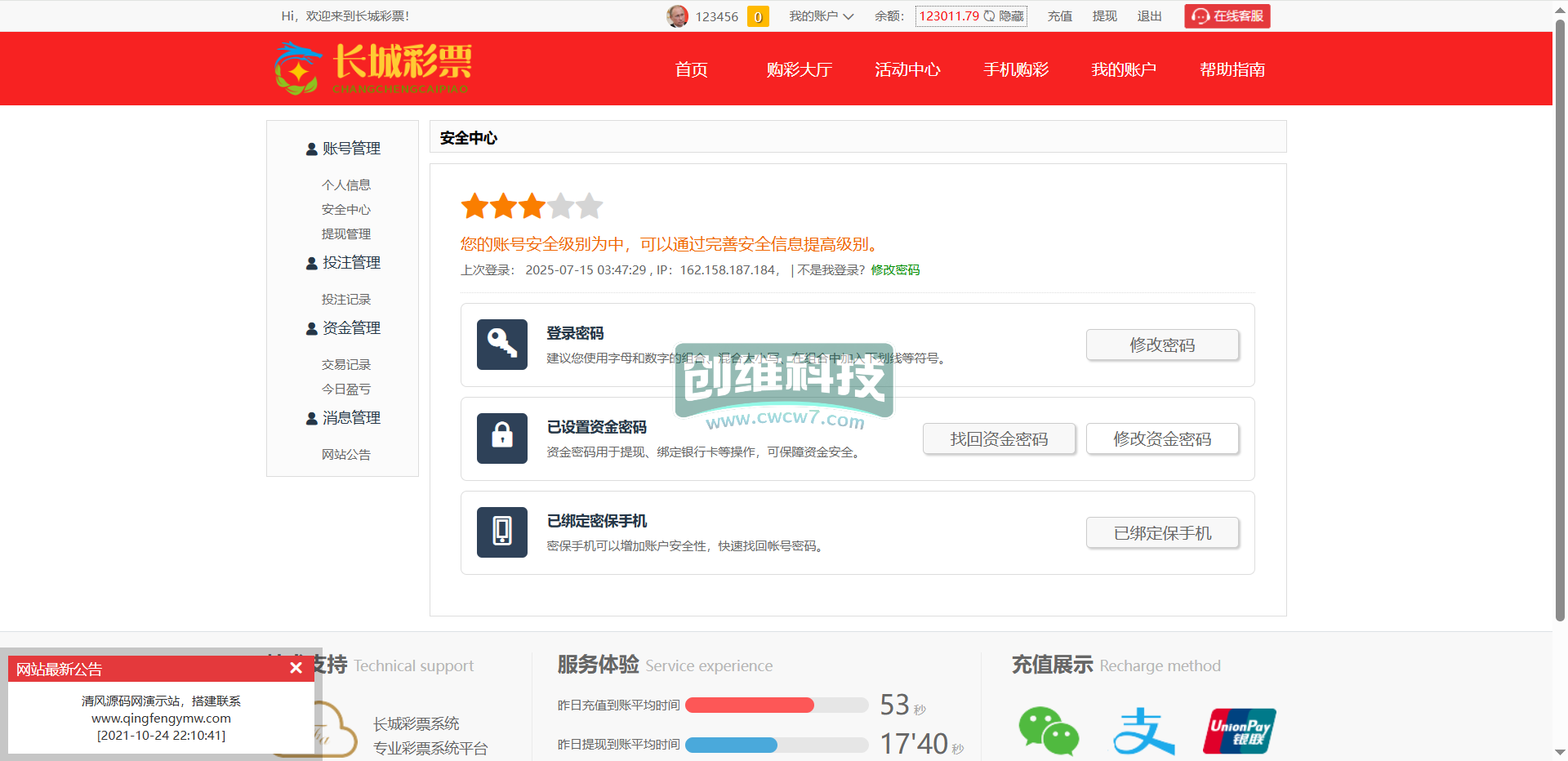Click www.qingfengymw.com in the notice popup
Screen dimensions: 1568x761
pyautogui.click(x=161, y=719)
